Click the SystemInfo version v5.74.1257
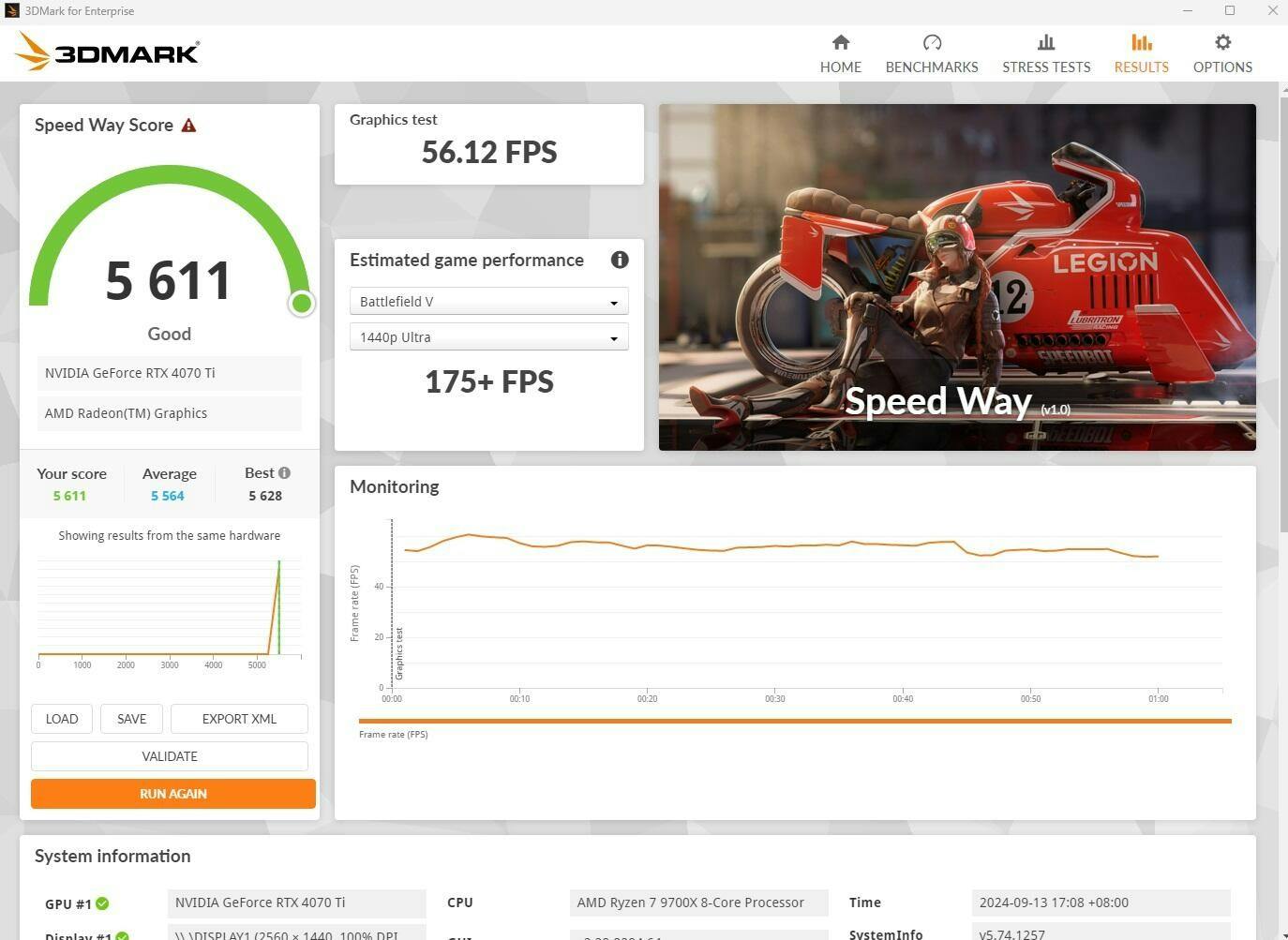Screen dimensions: 1288x940 point(1101,933)
